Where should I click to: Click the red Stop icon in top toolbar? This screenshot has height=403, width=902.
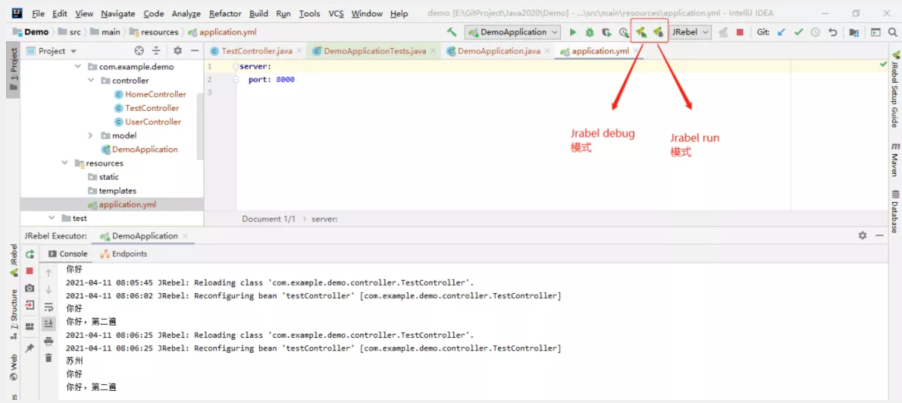click(740, 32)
